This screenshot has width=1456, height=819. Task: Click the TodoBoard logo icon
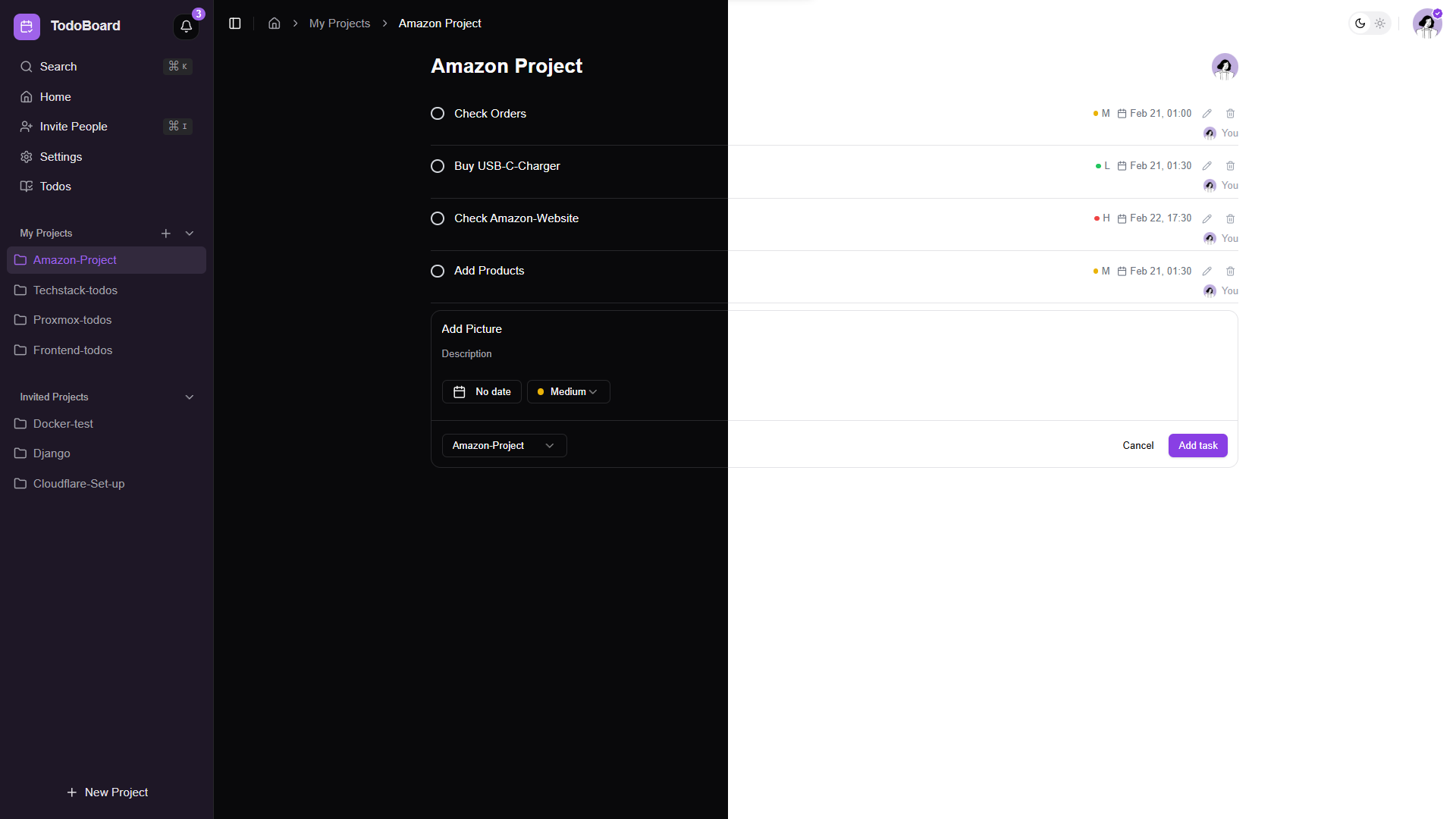[27, 27]
